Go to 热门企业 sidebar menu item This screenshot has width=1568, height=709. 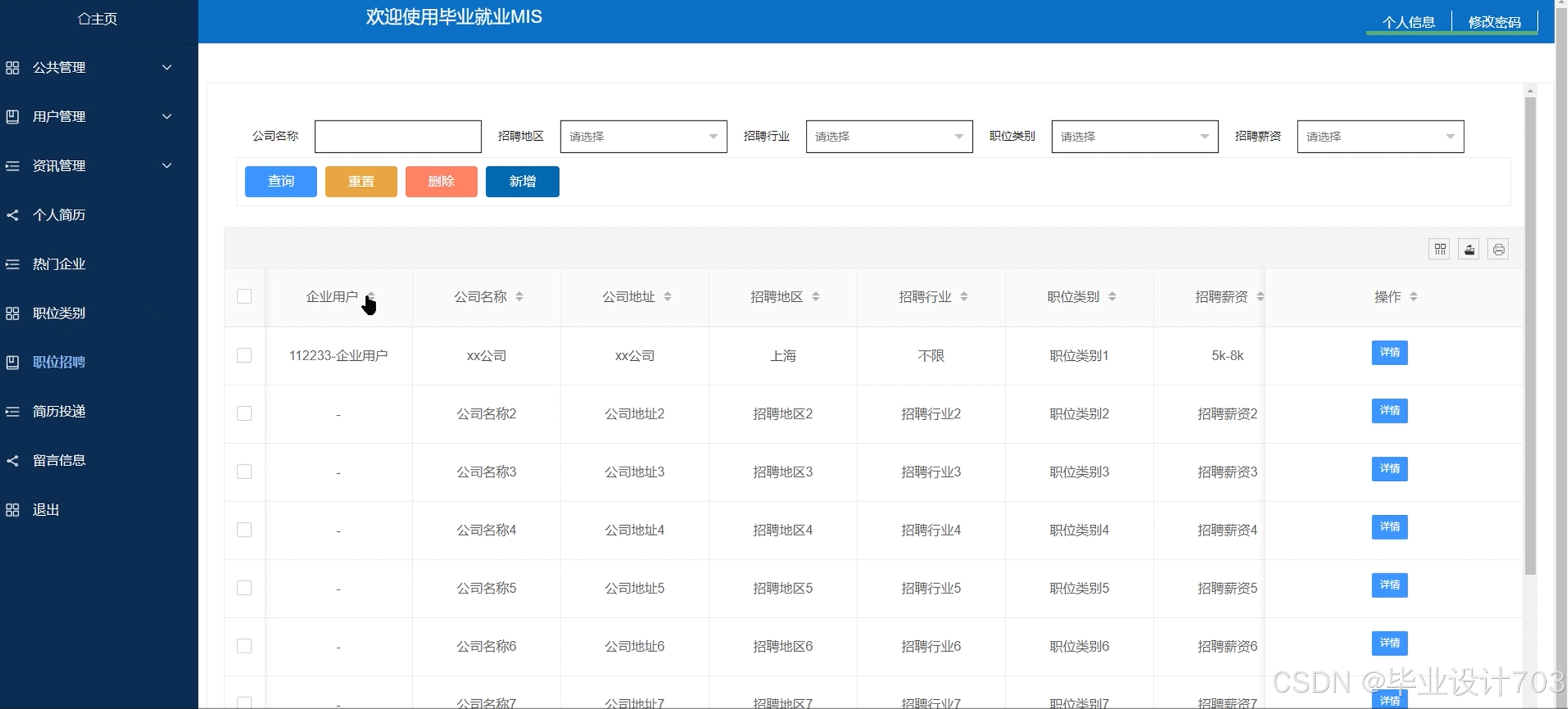(x=59, y=264)
